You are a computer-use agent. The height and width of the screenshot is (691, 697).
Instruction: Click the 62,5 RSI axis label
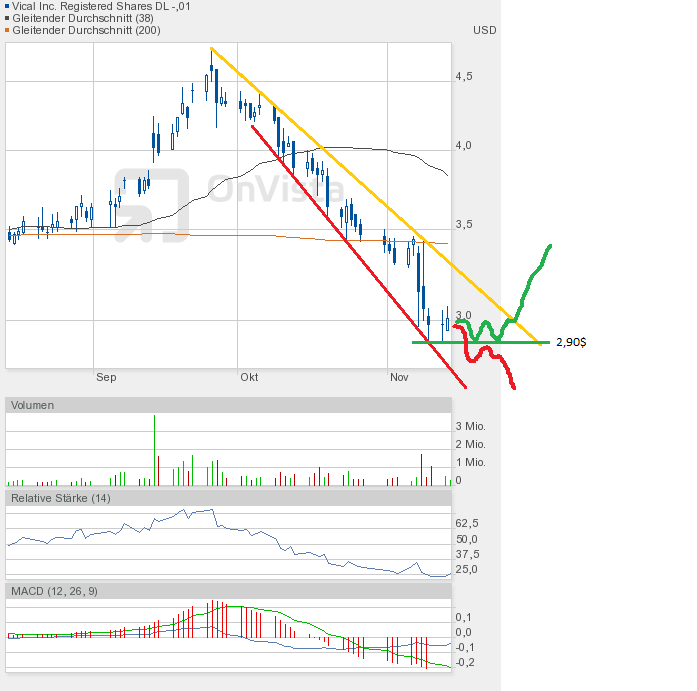[x=466, y=523]
